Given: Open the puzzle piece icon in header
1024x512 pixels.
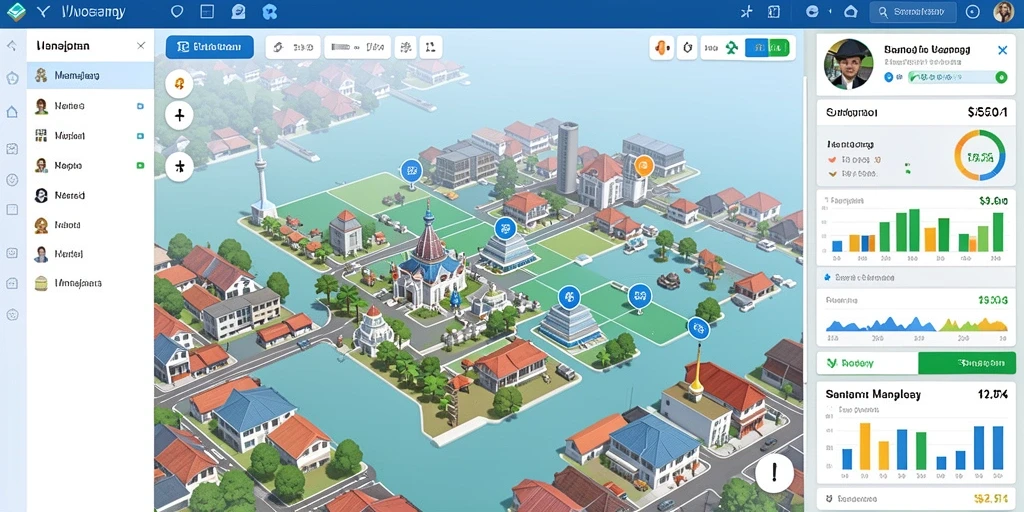Looking at the screenshot, I should click(x=269, y=12).
